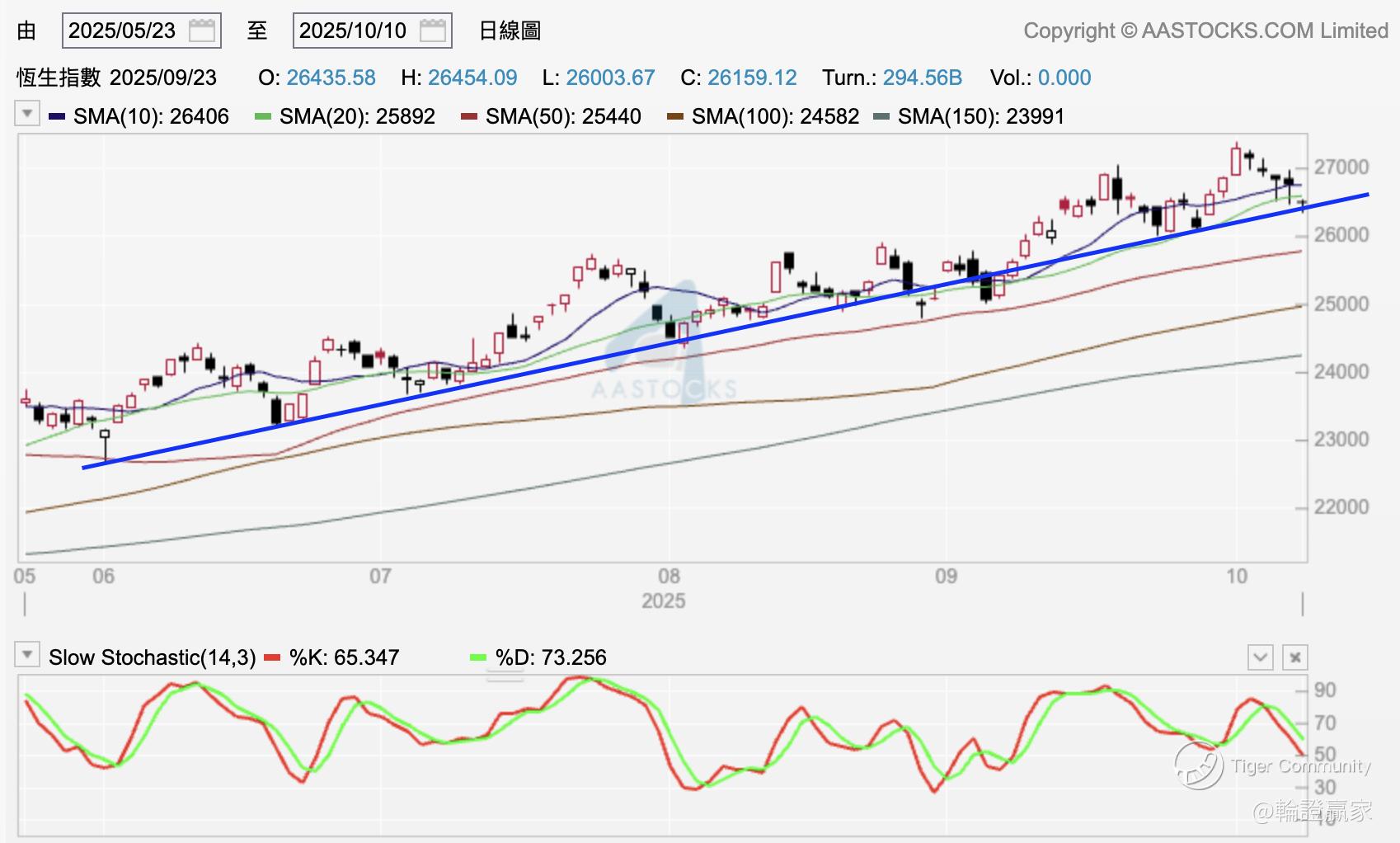Screen dimensions: 1400x843
Task: Select the 日線圖 daily chart label
Action: coord(510,31)
